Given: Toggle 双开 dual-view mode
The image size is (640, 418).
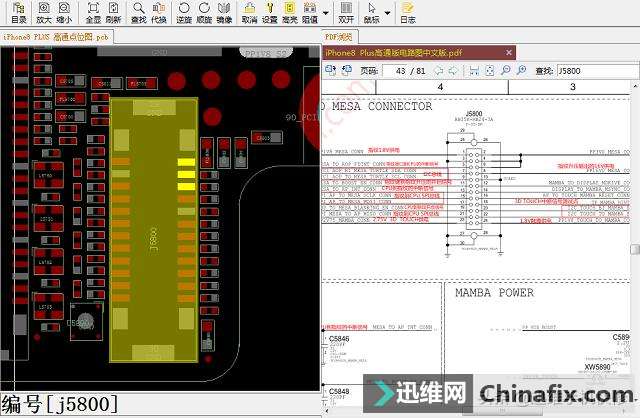Looking at the screenshot, I should tap(346, 13).
